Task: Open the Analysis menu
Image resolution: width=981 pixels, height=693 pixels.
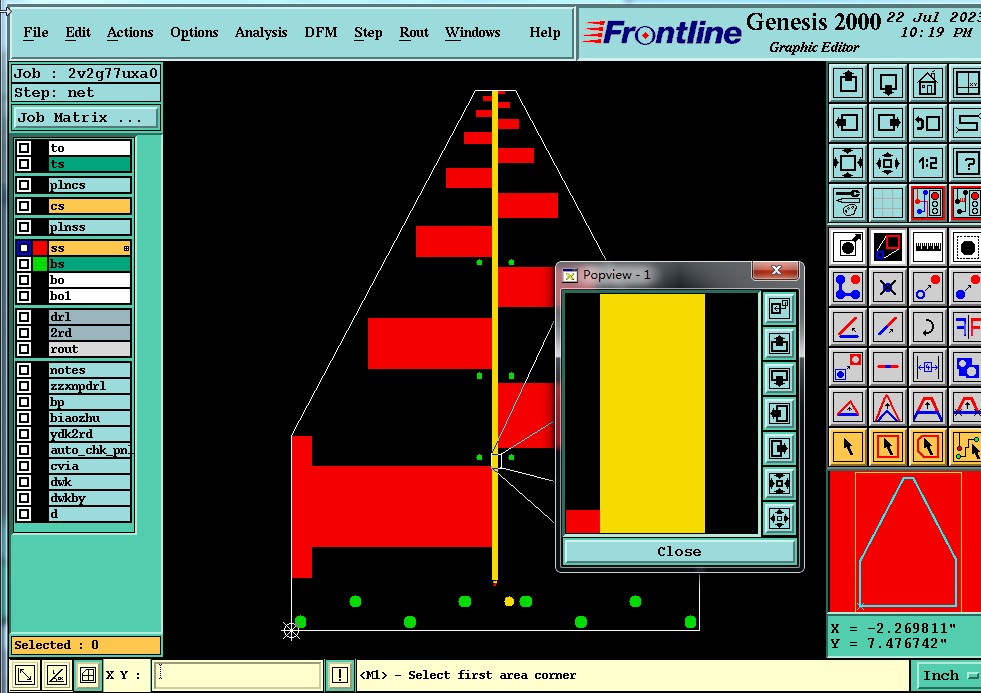Action: tap(261, 33)
